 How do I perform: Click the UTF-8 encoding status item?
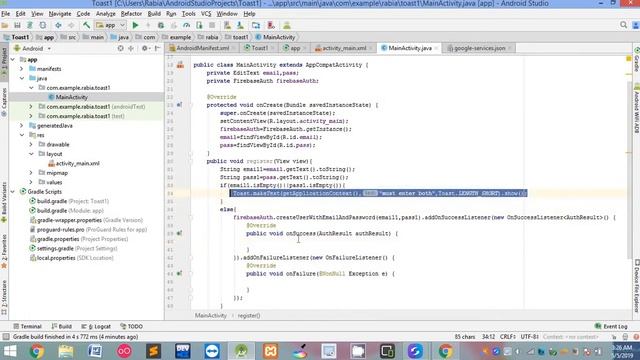click(x=530, y=337)
